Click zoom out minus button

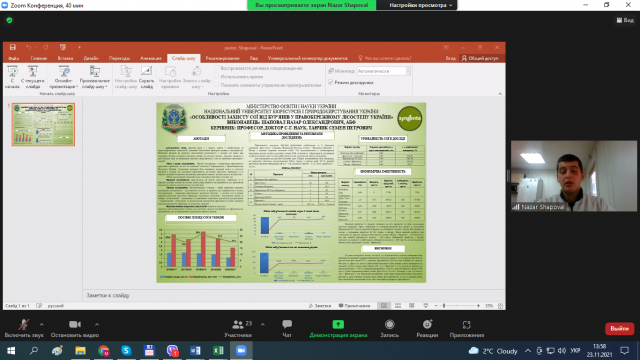coord(436,305)
